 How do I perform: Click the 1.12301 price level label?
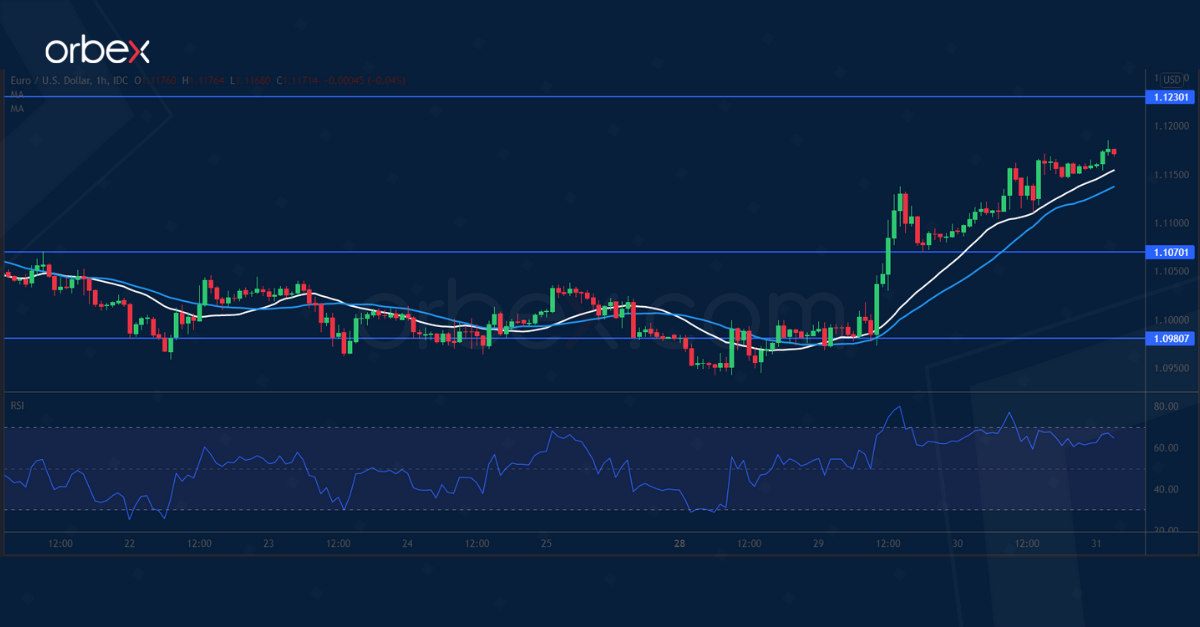(1170, 97)
